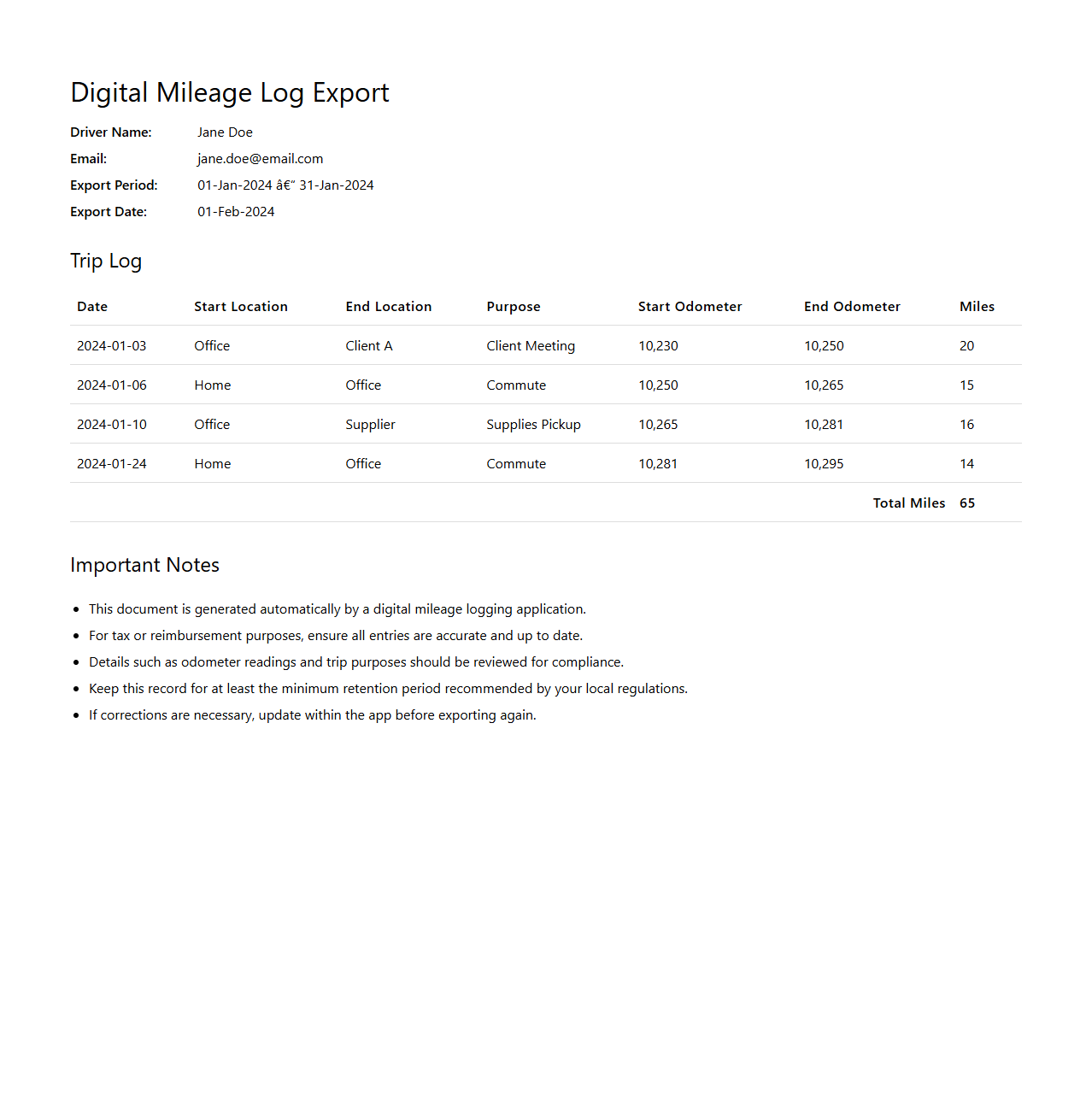This screenshot has height=1111, width=1092.
Task: Click the Date column header
Action: click(x=92, y=307)
